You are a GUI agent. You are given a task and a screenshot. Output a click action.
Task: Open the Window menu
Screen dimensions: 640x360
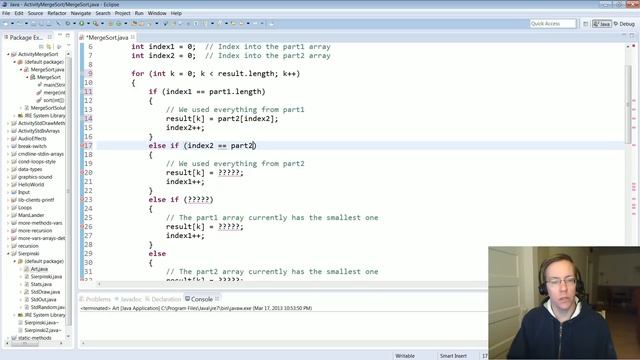[157, 13]
